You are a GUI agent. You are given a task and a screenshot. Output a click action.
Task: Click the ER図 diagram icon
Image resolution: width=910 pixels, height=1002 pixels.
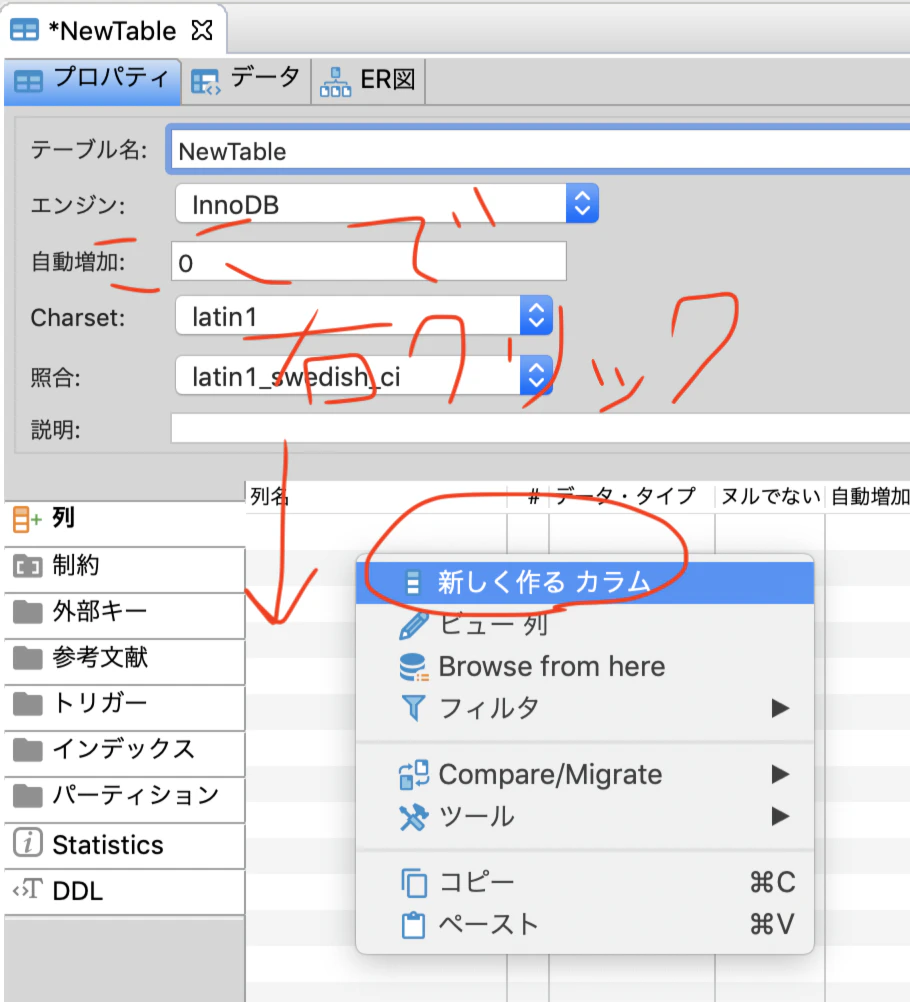[x=335, y=82]
